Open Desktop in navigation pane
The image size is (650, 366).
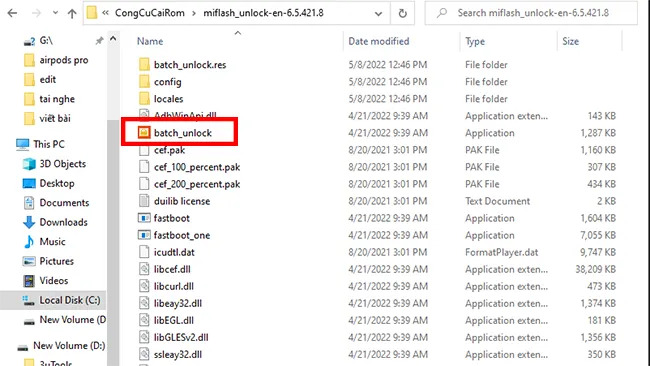point(57,183)
